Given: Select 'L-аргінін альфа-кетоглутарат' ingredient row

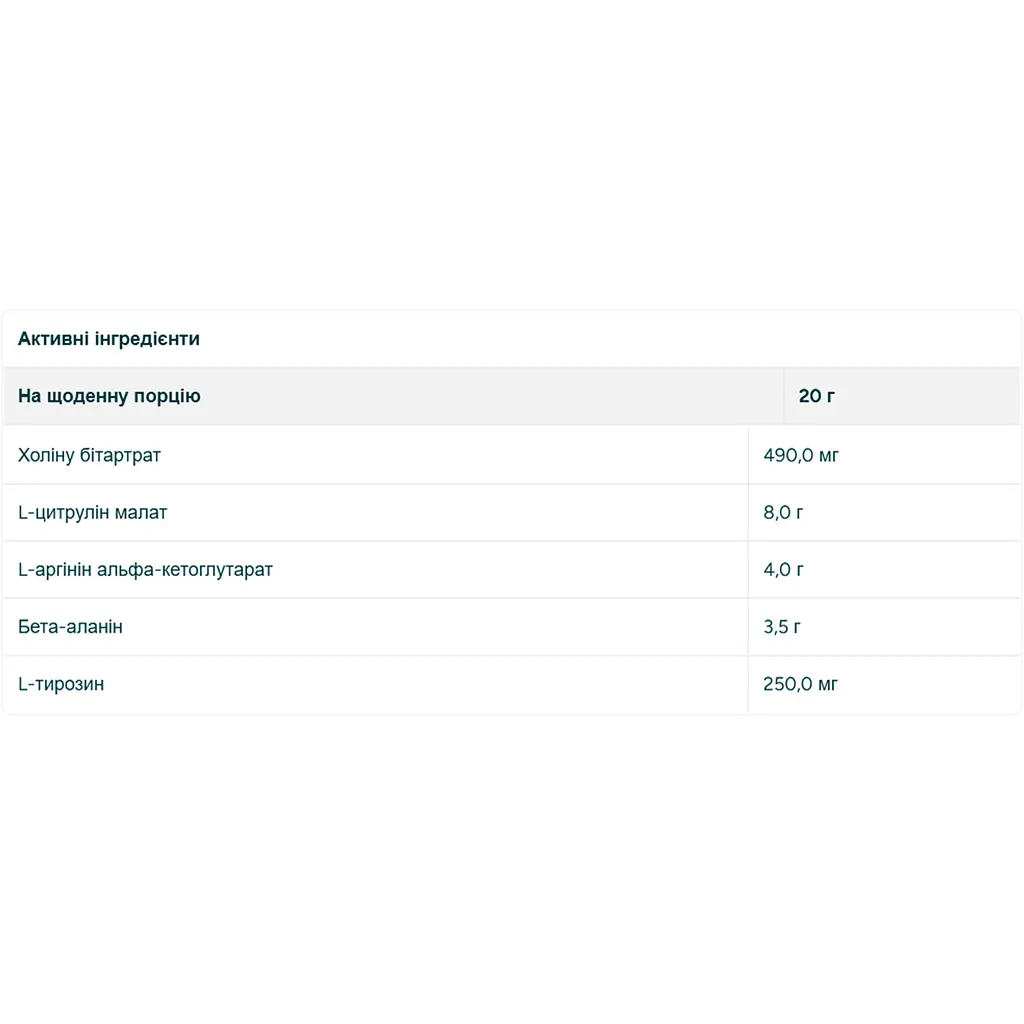Looking at the screenshot, I should click(x=512, y=569).
